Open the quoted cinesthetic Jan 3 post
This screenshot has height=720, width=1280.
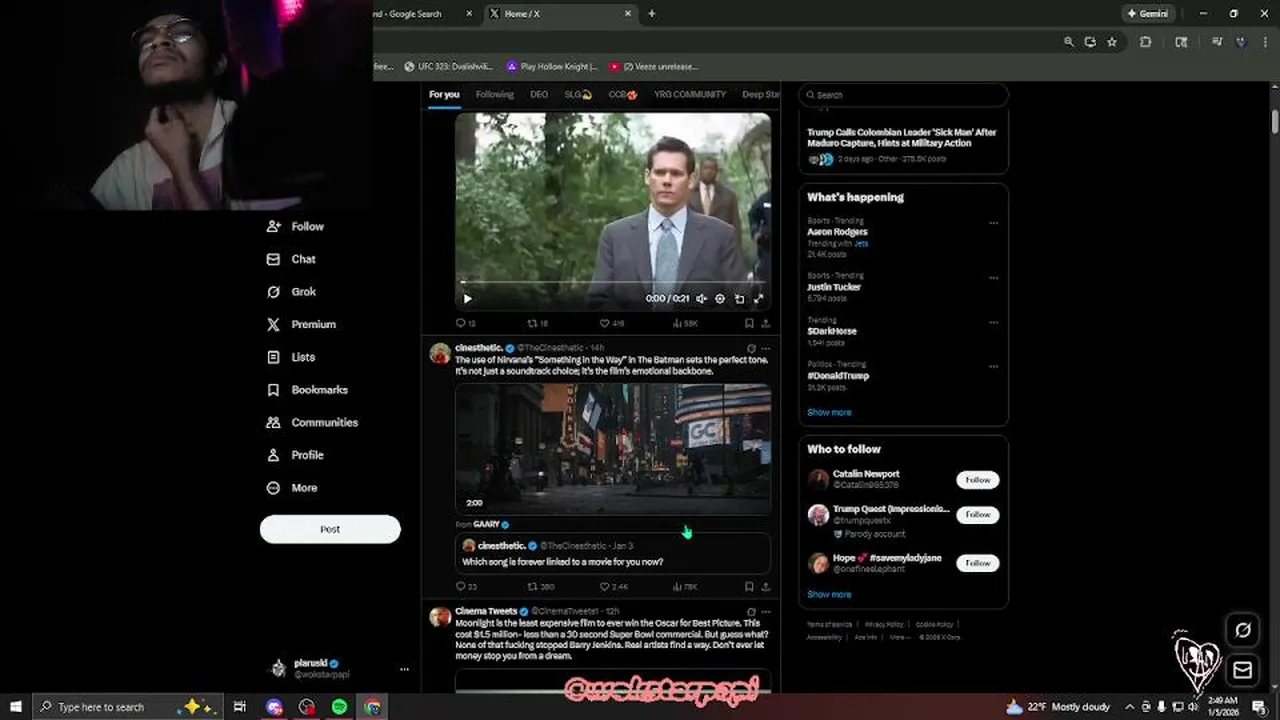click(613, 553)
